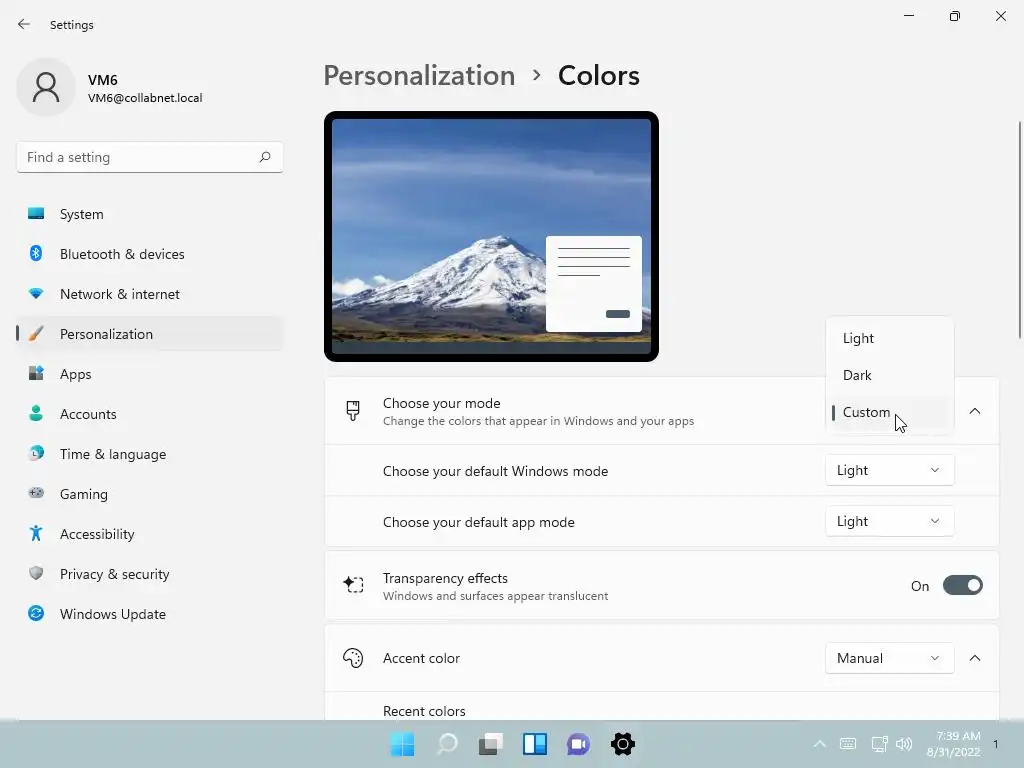Open the default app mode dropdown
Screen dimensions: 1024x768
point(889,521)
